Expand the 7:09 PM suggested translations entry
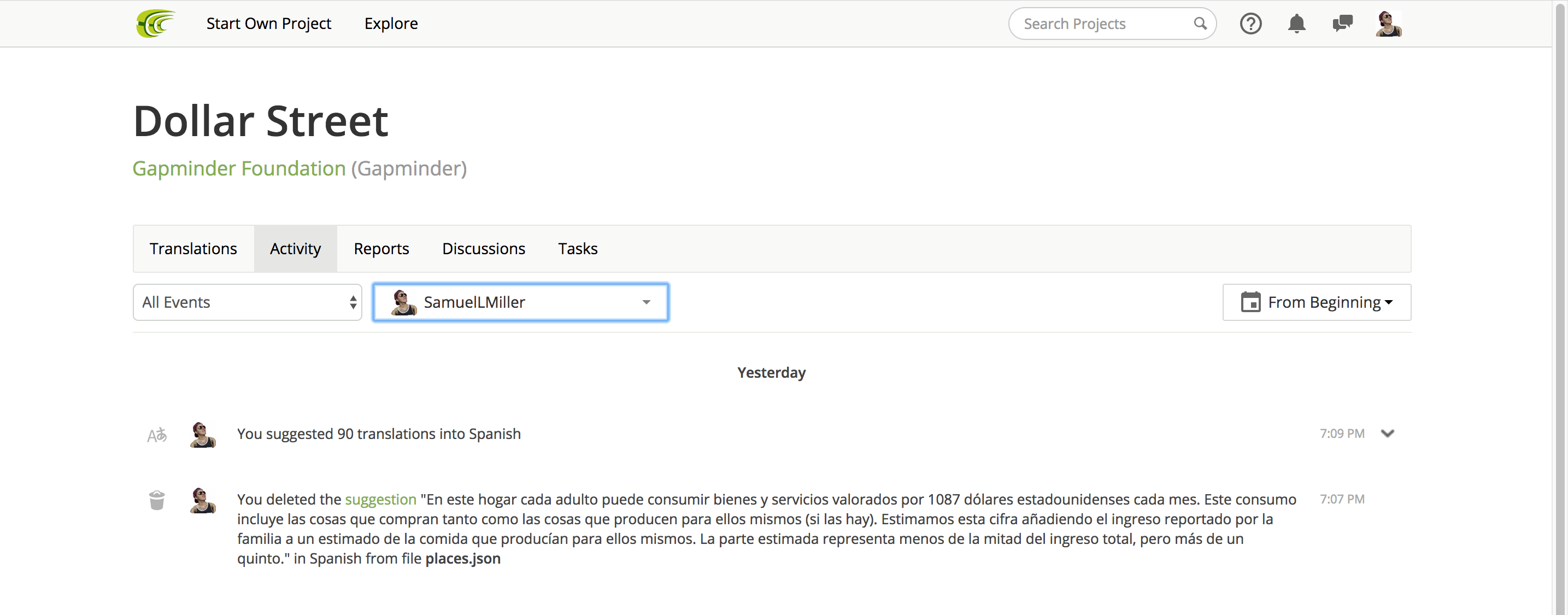Image resolution: width=1568 pixels, height=615 pixels. click(x=1387, y=434)
